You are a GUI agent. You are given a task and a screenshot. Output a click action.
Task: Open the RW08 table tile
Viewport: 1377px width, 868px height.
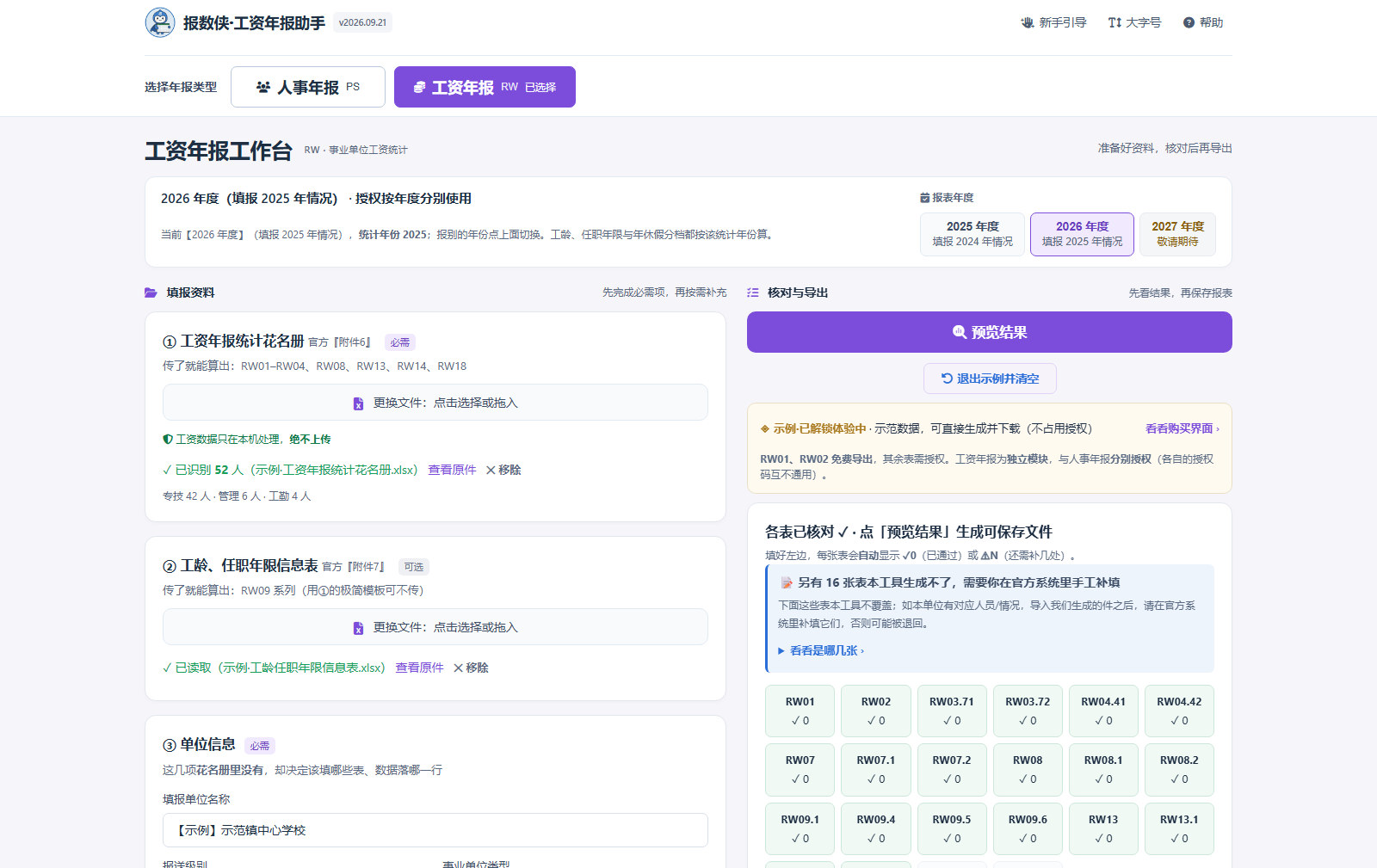coord(1028,770)
